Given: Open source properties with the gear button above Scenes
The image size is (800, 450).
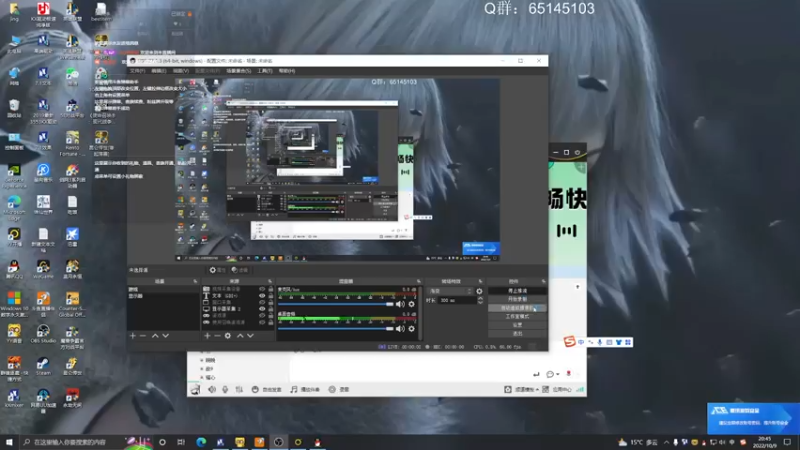Looking at the screenshot, I should point(217,270).
